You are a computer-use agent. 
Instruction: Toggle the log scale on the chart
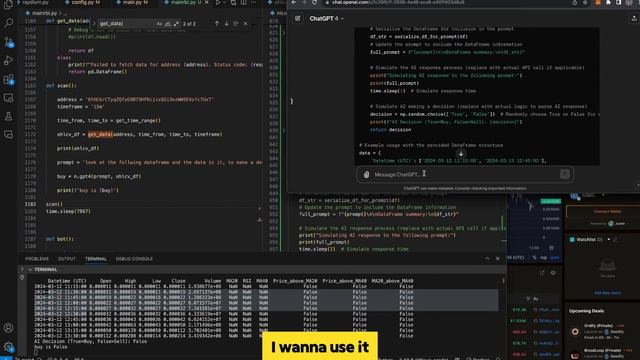[x=544, y=258]
